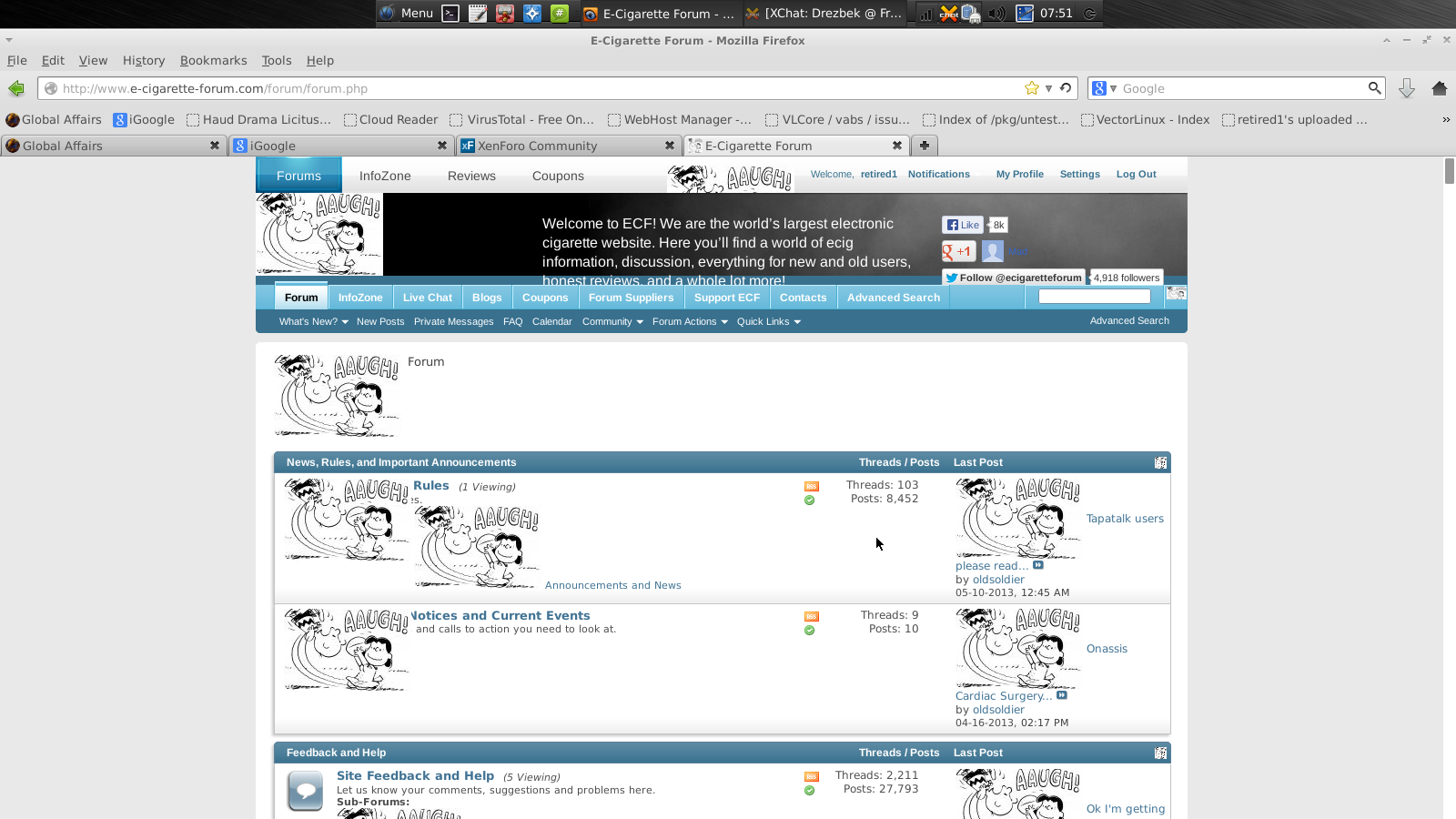Click the search magnifier in the Google box
Image resolution: width=1456 pixels, height=819 pixels.
[1374, 88]
